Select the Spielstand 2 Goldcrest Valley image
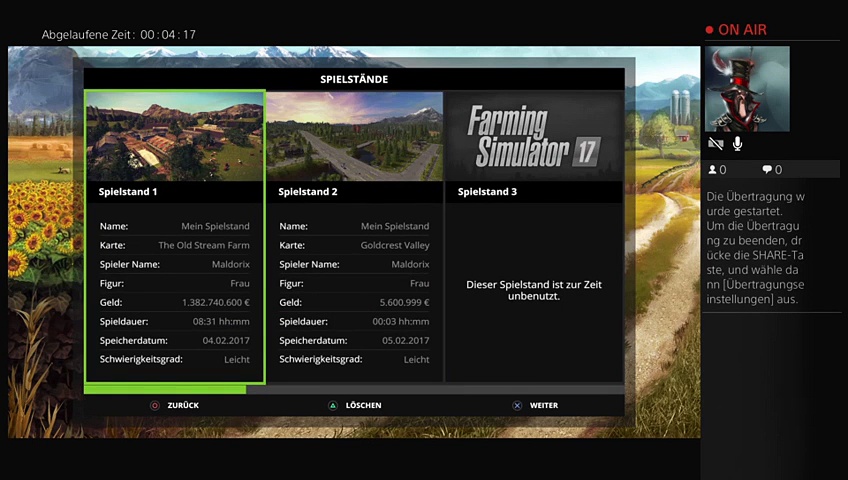The width and height of the screenshot is (848, 480). point(354,136)
